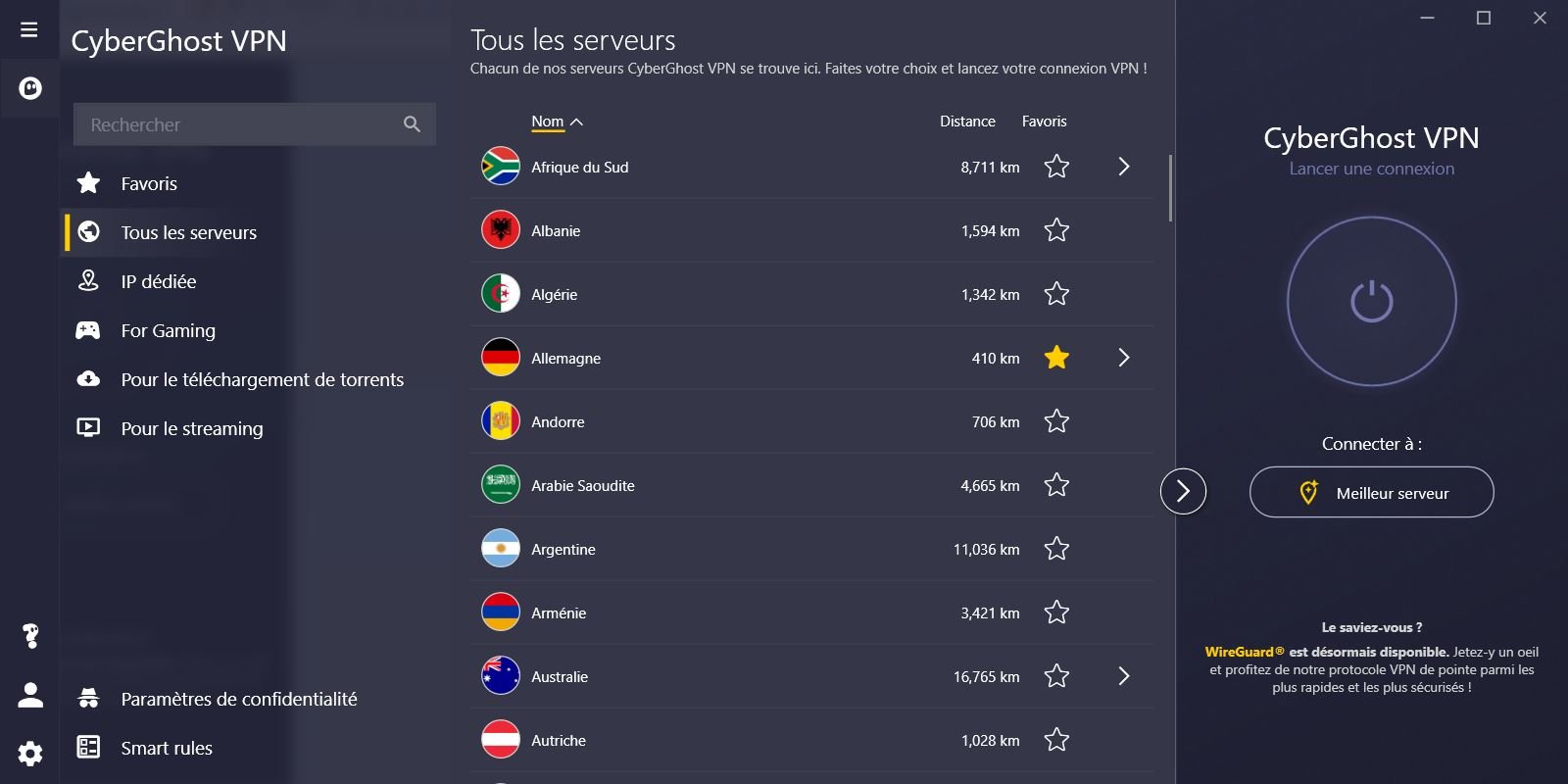Image resolution: width=1568 pixels, height=784 pixels.
Task: Remove Allemagne from favorites star
Action: pos(1056,358)
